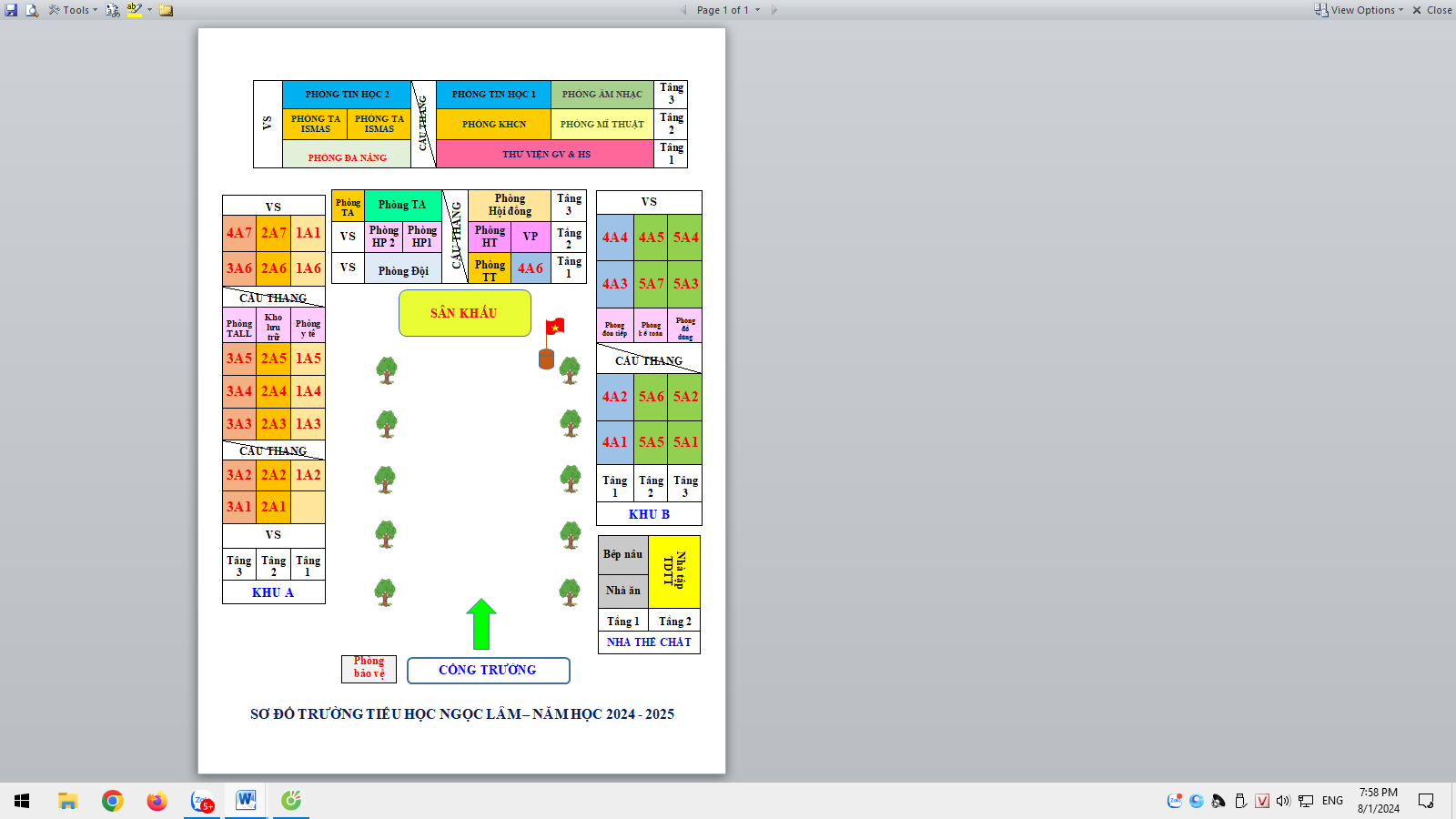Open the View Options dropdown
The height and width of the screenshot is (819, 1456).
click(x=1360, y=10)
